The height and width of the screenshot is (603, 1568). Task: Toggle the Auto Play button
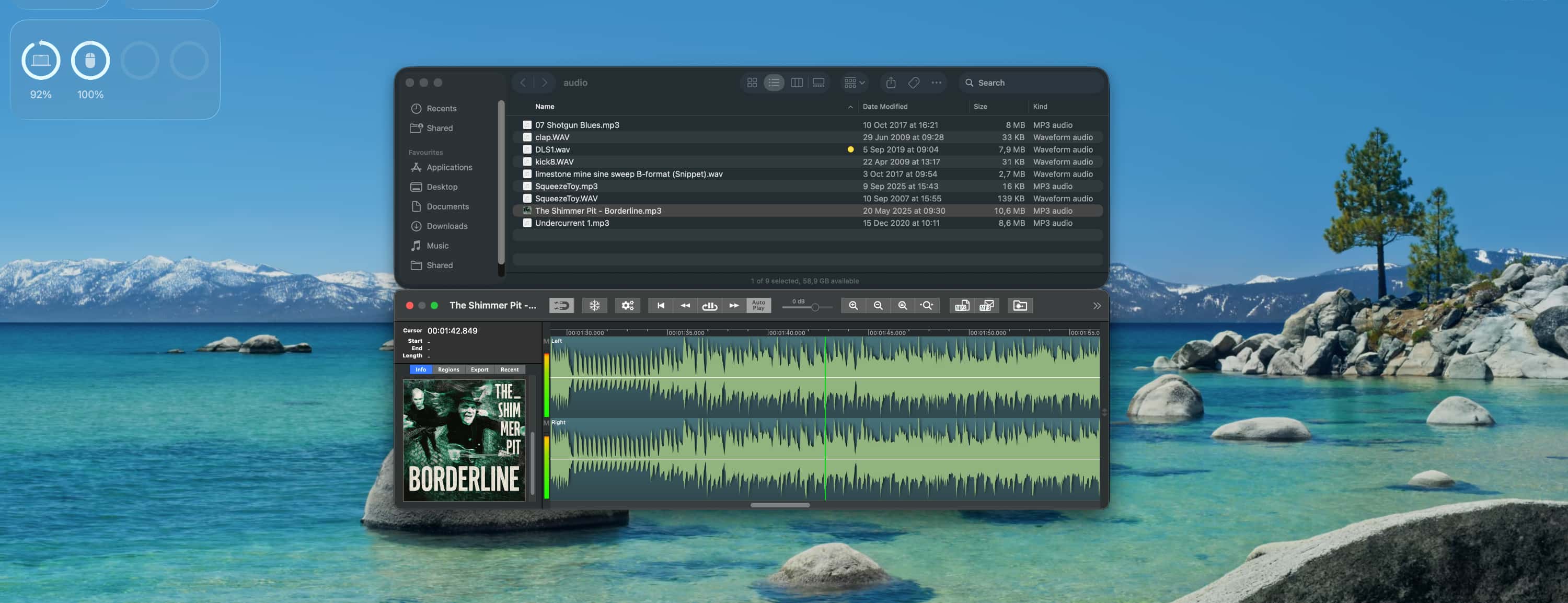[x=758, y=306]
